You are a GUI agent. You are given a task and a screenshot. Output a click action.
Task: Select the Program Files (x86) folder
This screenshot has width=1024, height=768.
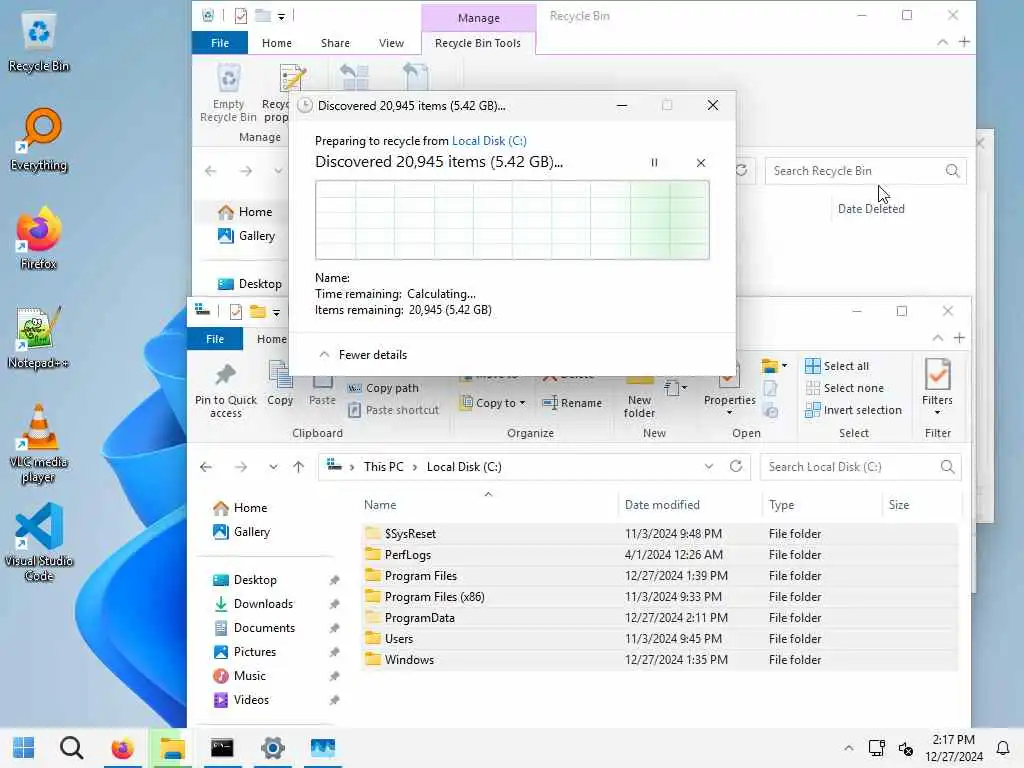pyautogui.click(x=660, y=597)
